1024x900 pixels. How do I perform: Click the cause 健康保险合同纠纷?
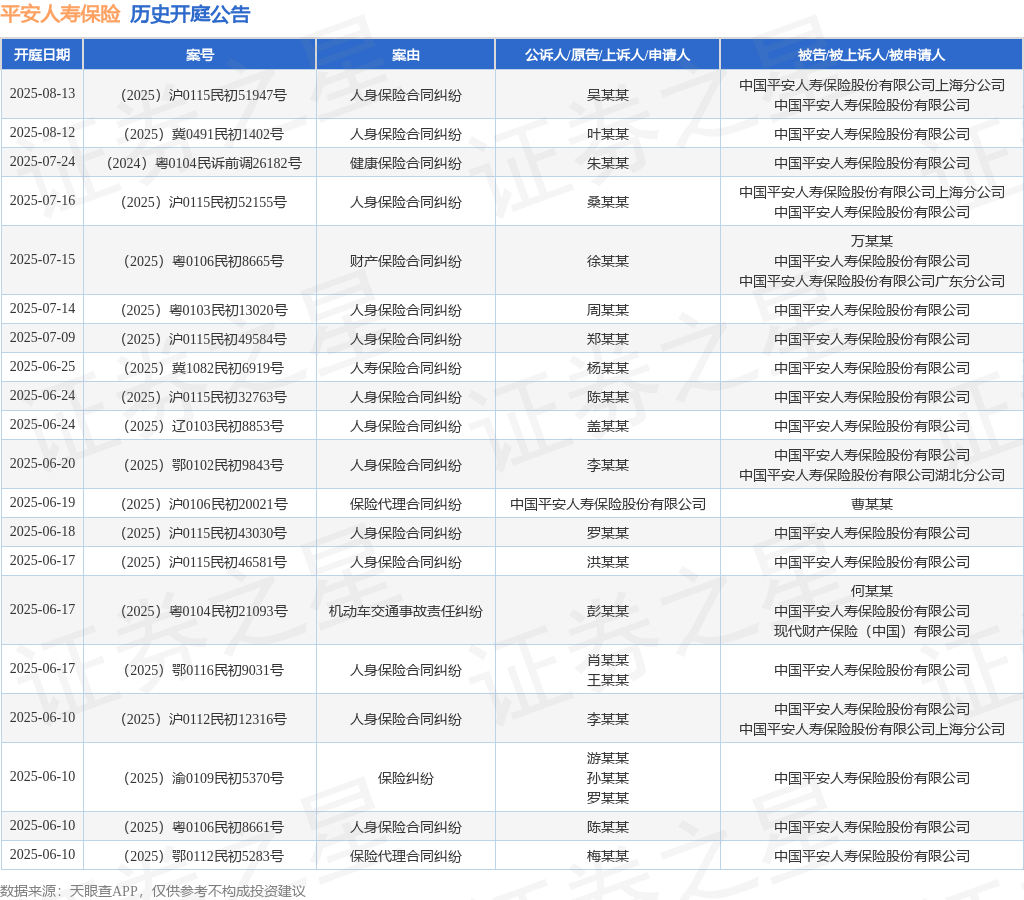tap(406, 163)
